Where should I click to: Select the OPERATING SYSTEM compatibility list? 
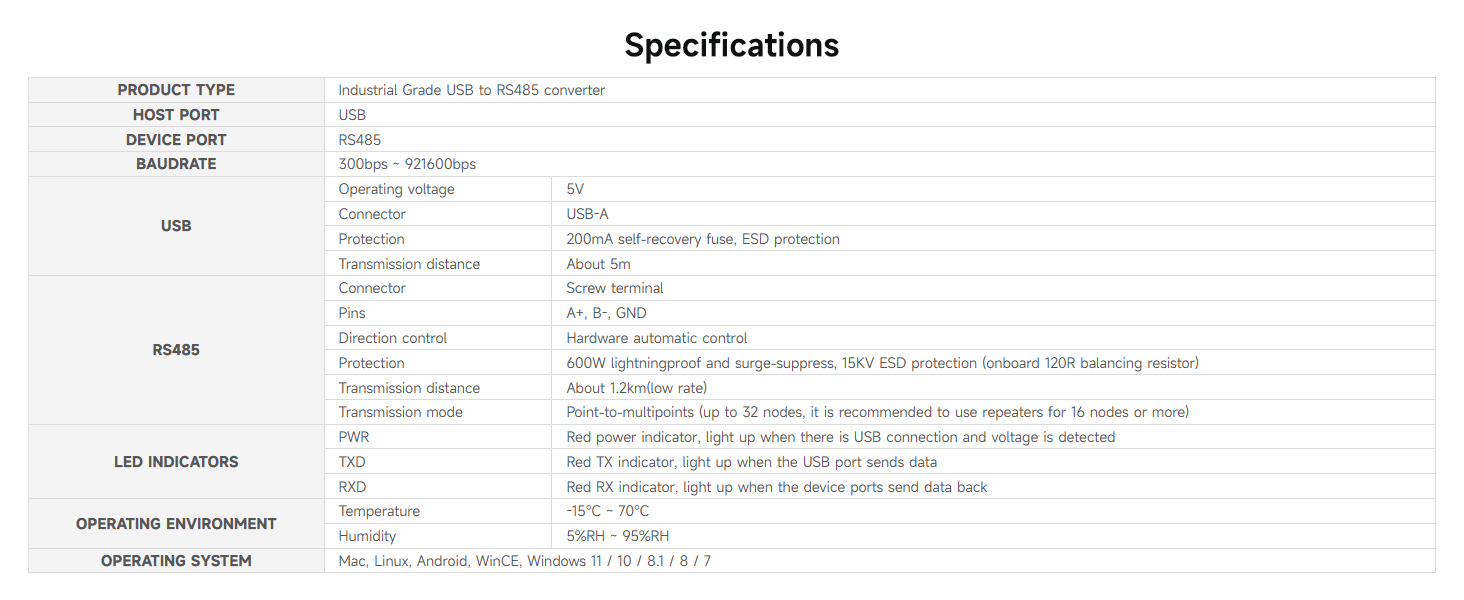point(525,561)
